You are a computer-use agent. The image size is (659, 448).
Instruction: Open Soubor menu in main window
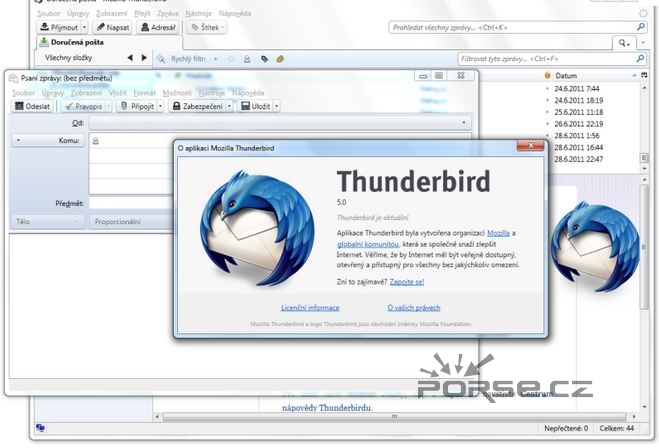49,13
